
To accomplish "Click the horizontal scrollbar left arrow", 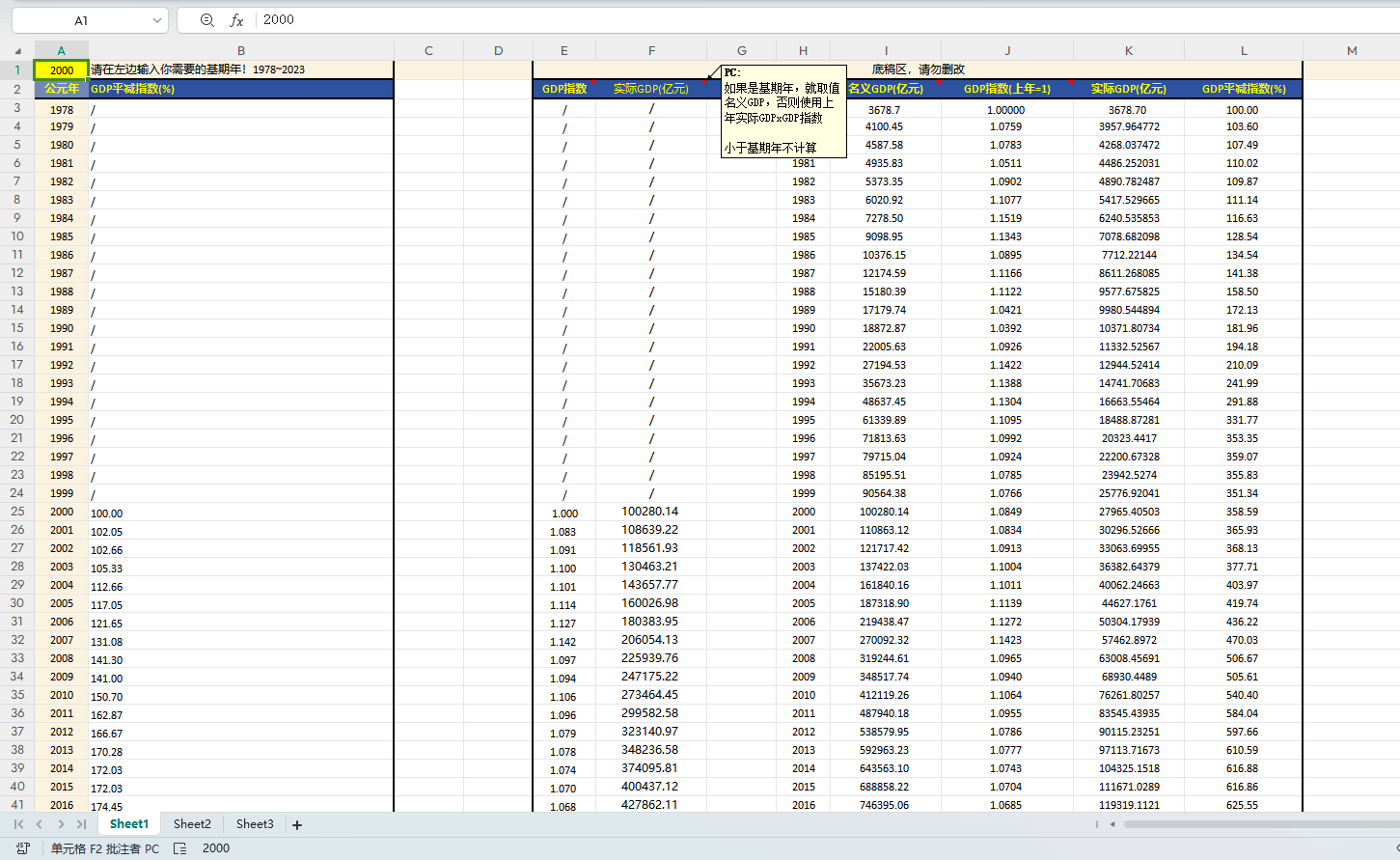I will click(x=1112, y=824).
